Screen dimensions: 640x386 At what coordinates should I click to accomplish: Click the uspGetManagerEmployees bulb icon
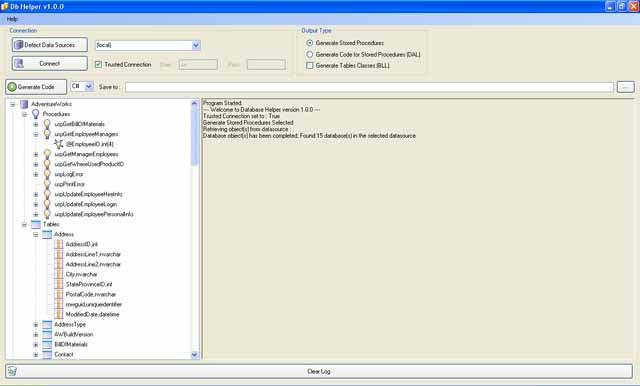click(47, 154)
